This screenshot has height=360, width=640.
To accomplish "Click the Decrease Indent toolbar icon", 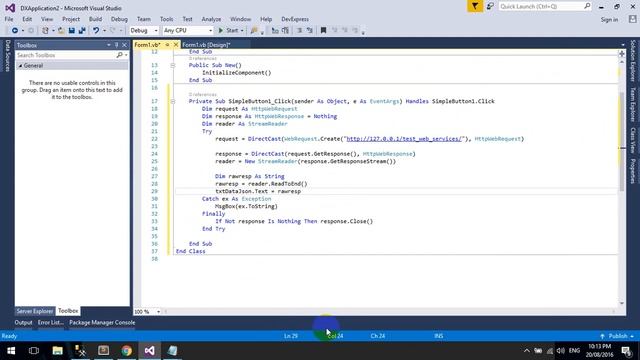I will coord(299,31).
